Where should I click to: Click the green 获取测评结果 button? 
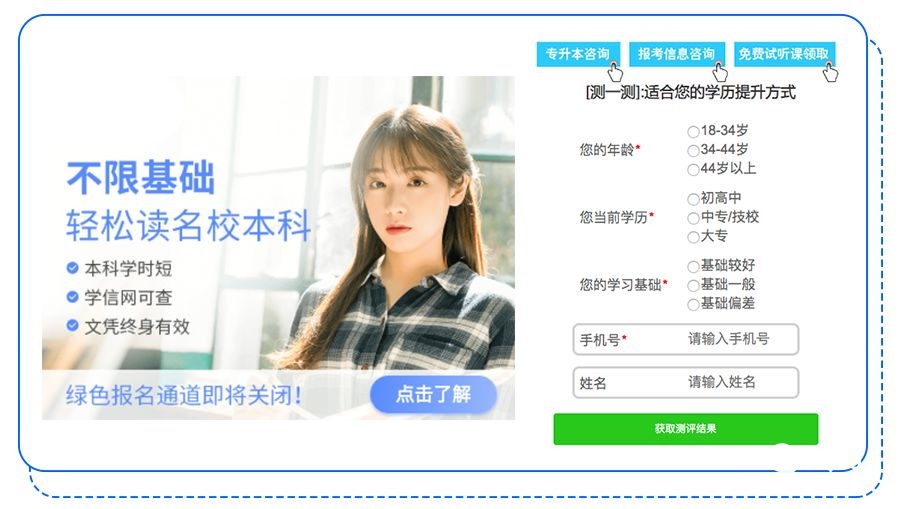coord(685,429)
